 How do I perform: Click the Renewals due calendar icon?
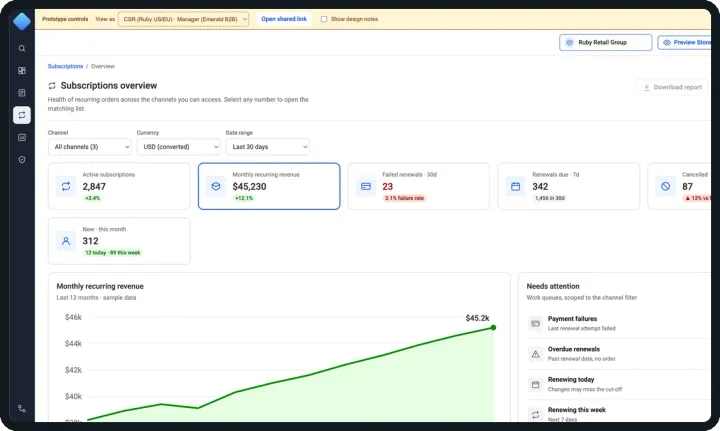516,186
